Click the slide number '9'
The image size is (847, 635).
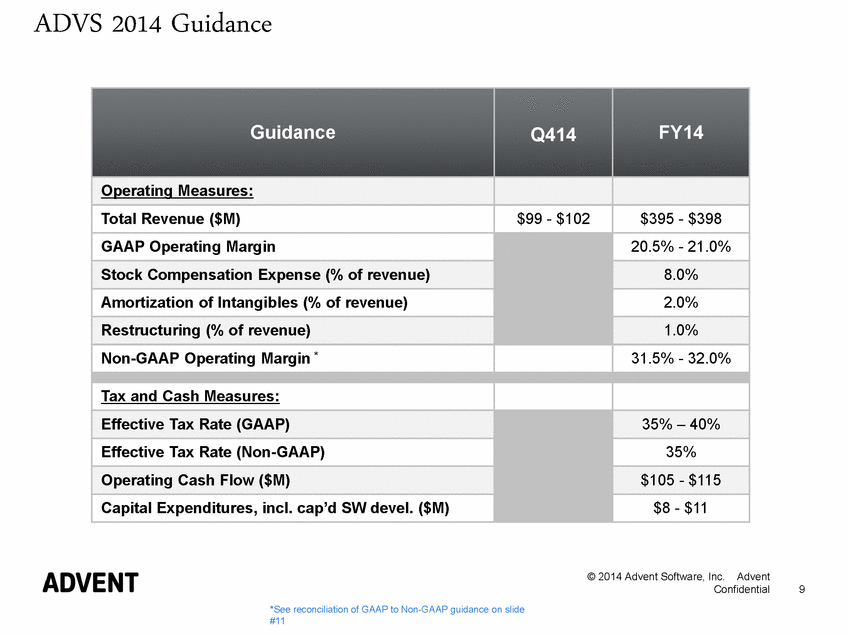pos(802,590)
